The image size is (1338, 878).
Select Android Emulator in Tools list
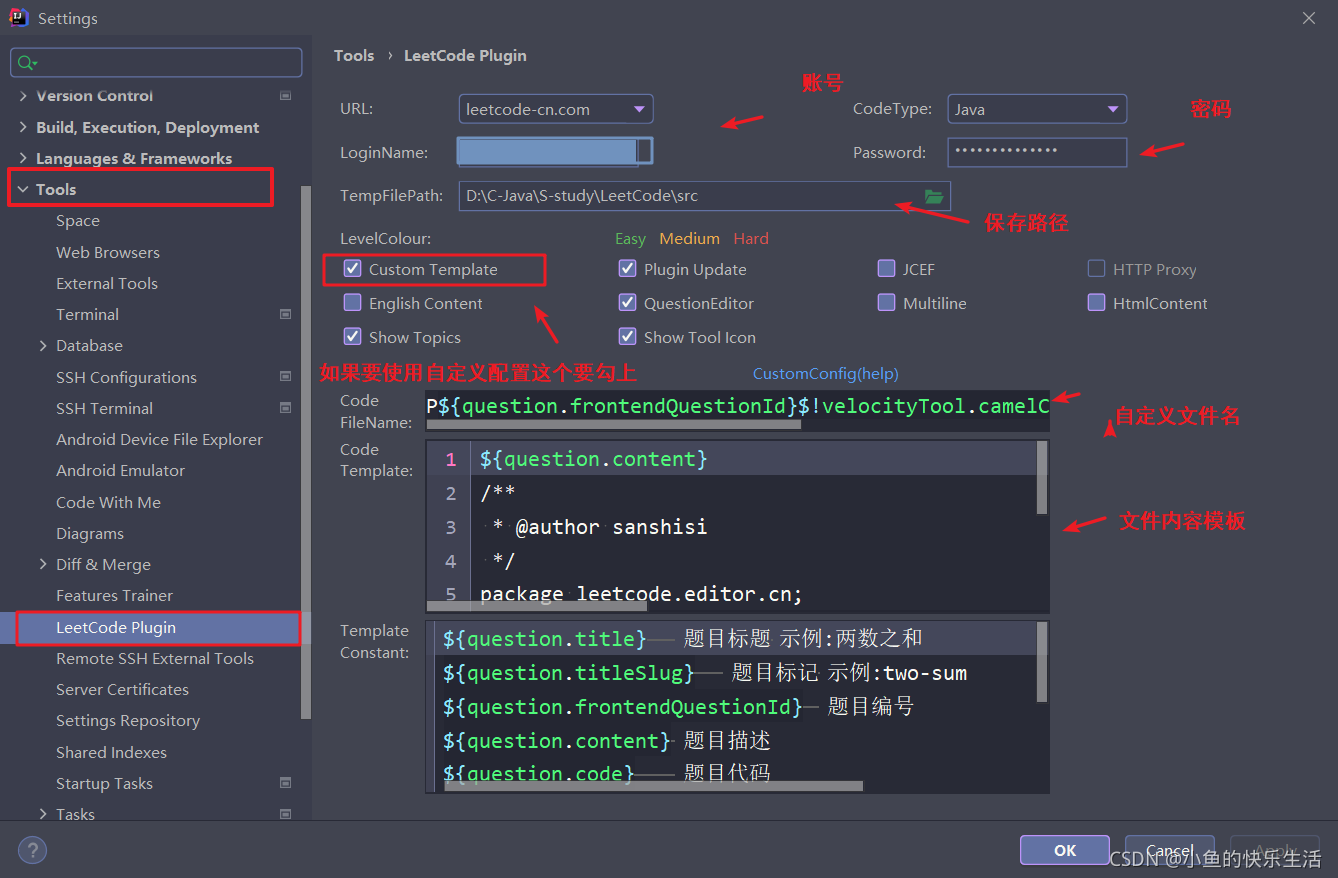click(x=120, y=470)
